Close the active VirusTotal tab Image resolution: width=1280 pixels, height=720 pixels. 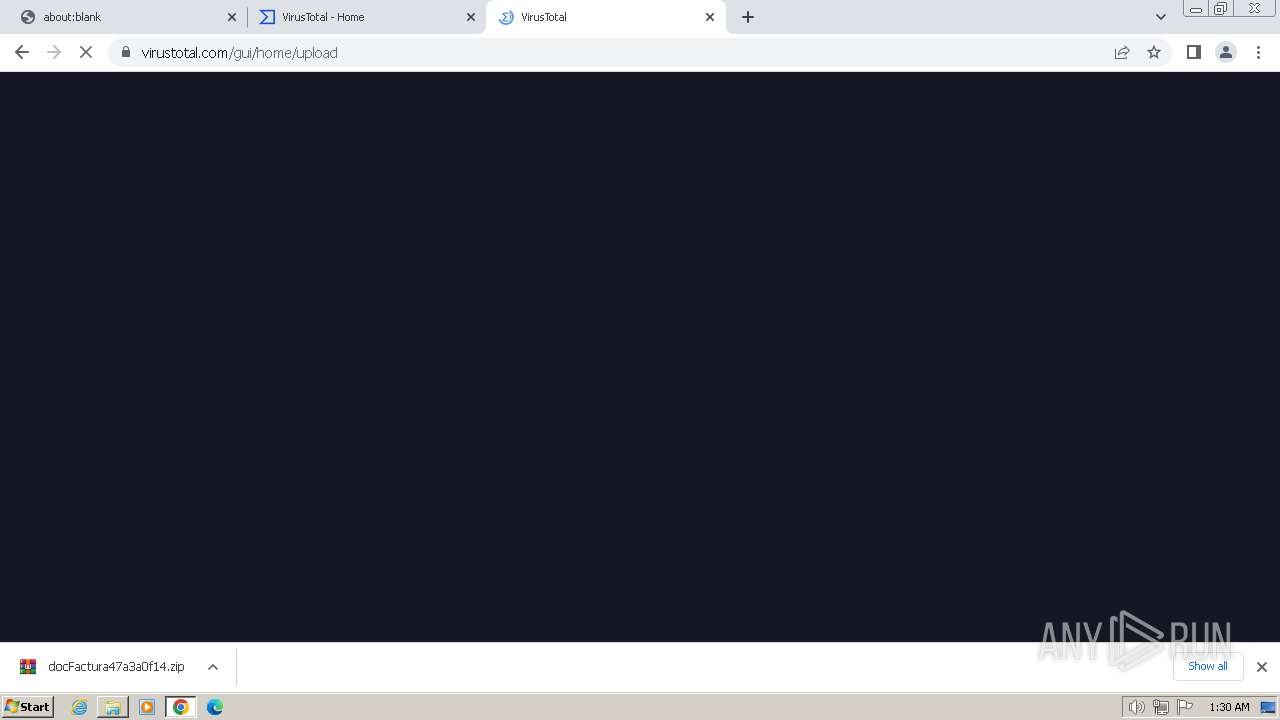[710, 17]
